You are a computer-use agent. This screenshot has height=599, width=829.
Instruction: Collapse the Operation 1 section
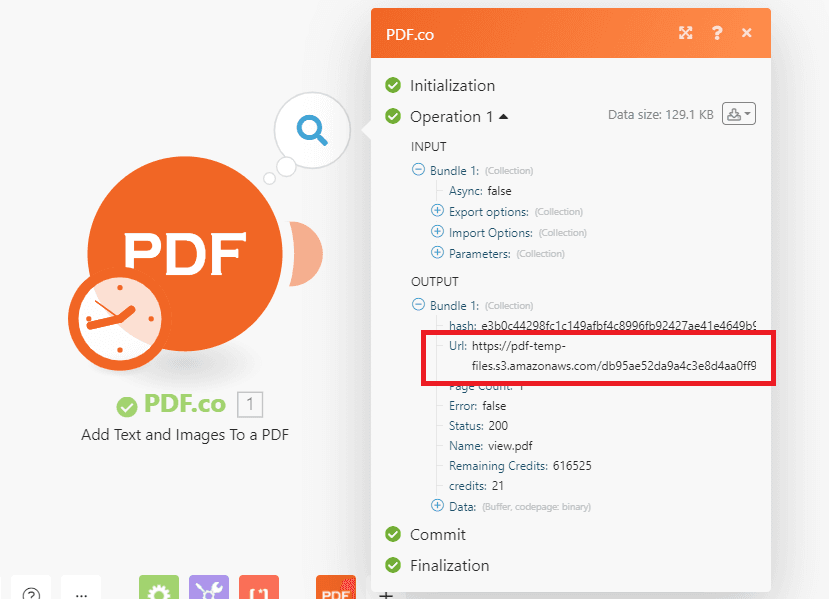point(504,117)
